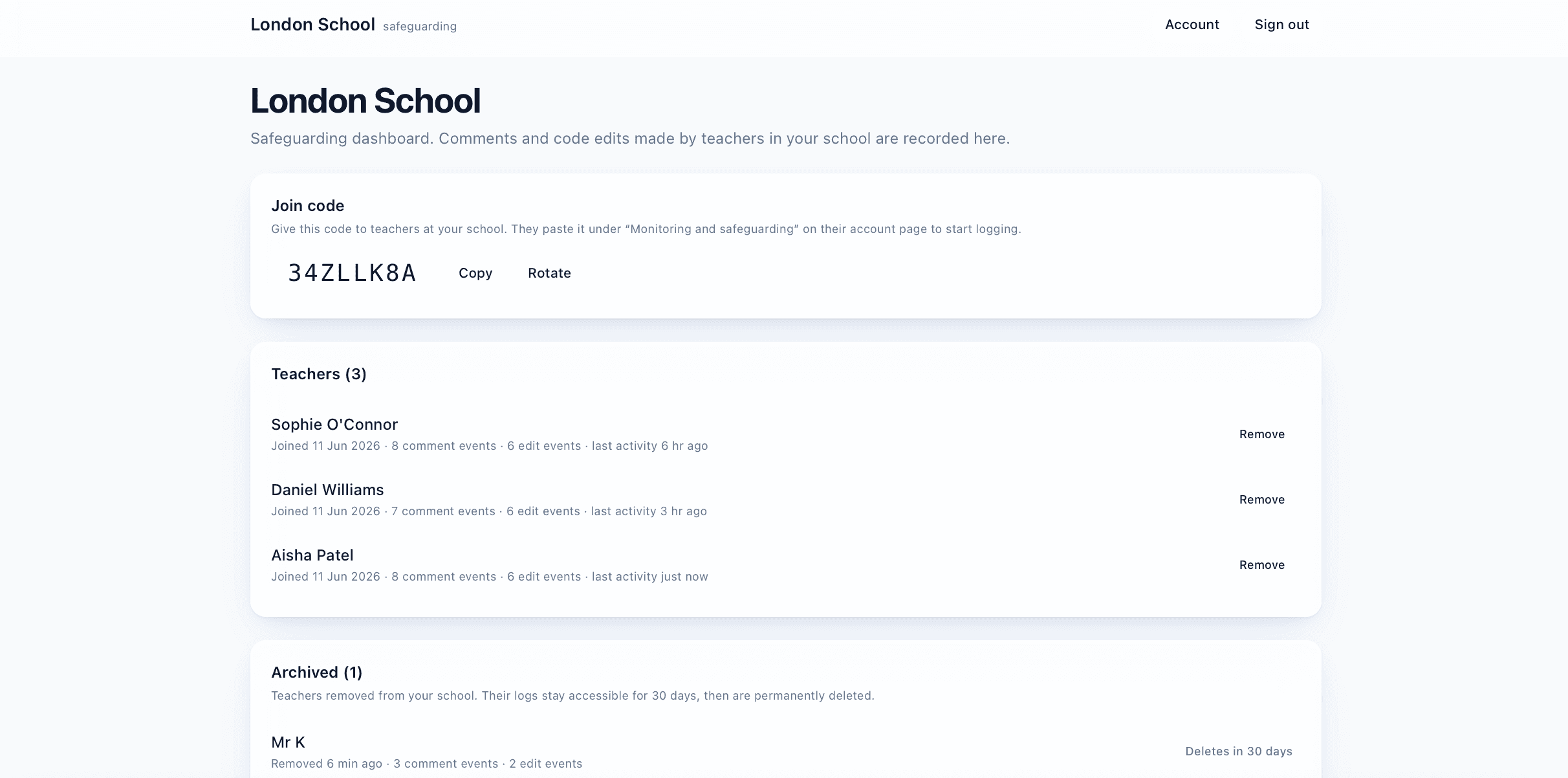Click Aisha Patel's activity details line
Viewport: 1568px width, 778px height.
pos(490,577)
